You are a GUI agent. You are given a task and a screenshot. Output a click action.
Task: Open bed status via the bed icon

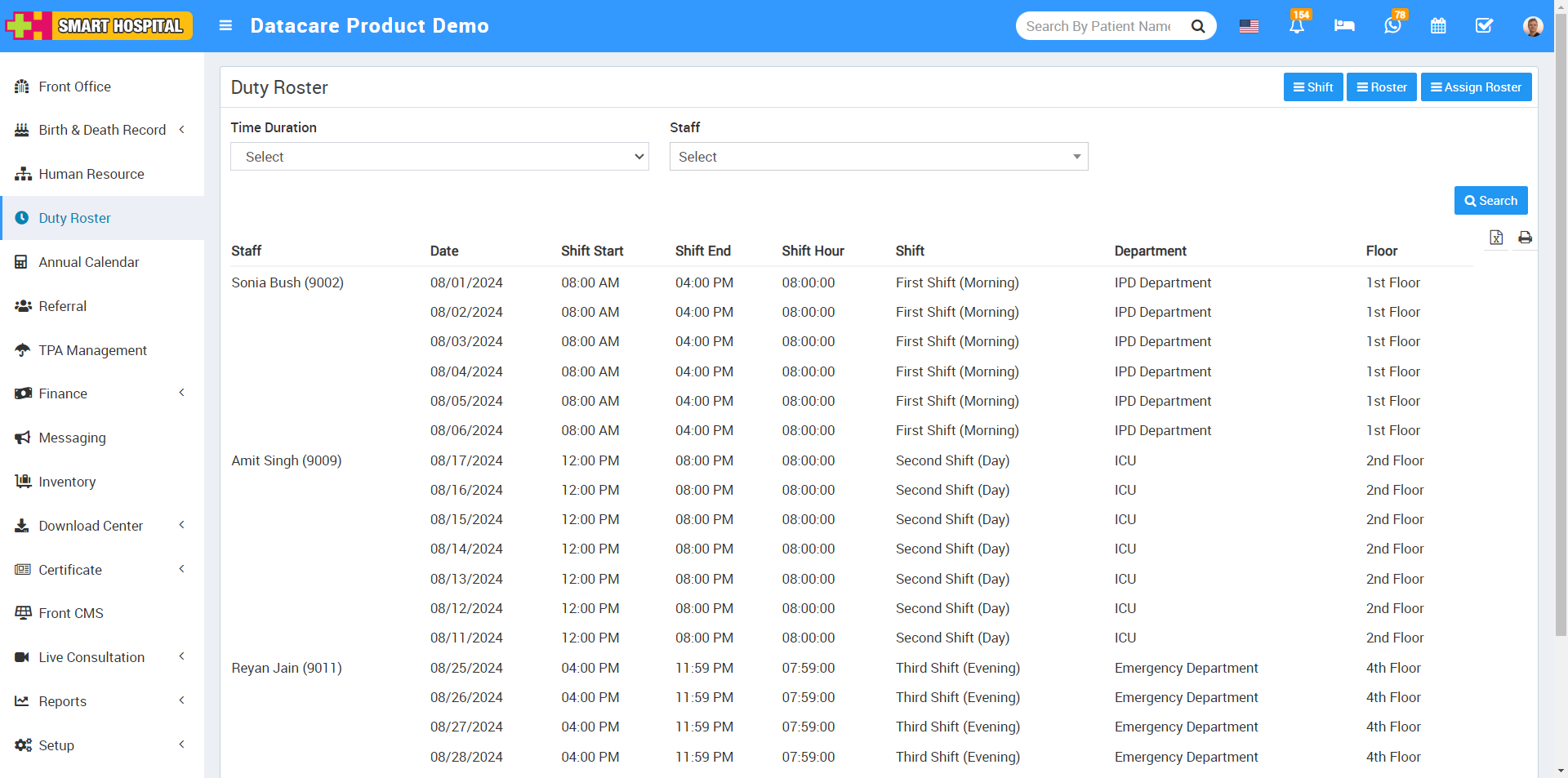(x=1343, y=26)
